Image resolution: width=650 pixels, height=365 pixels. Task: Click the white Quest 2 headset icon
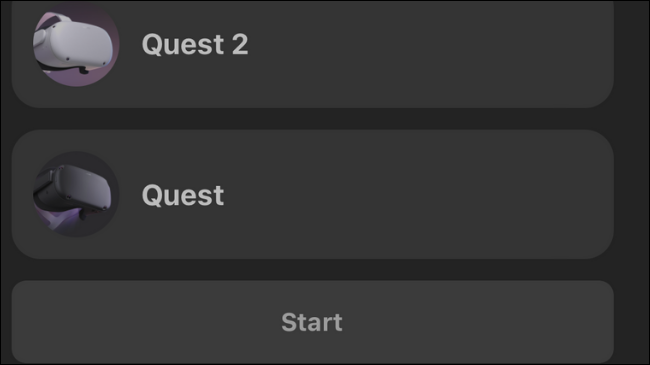pyautogui.click(x=76, y=44)
